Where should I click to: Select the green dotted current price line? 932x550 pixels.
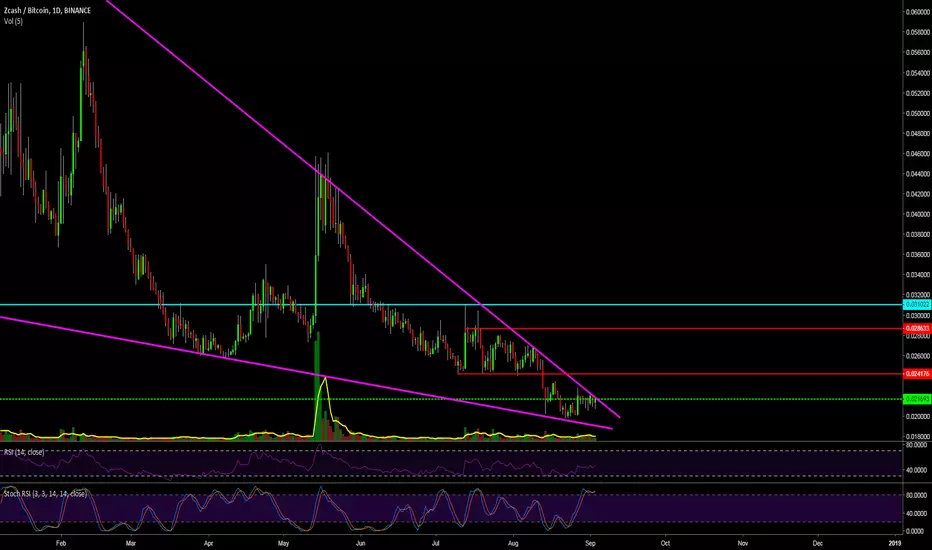451,399
